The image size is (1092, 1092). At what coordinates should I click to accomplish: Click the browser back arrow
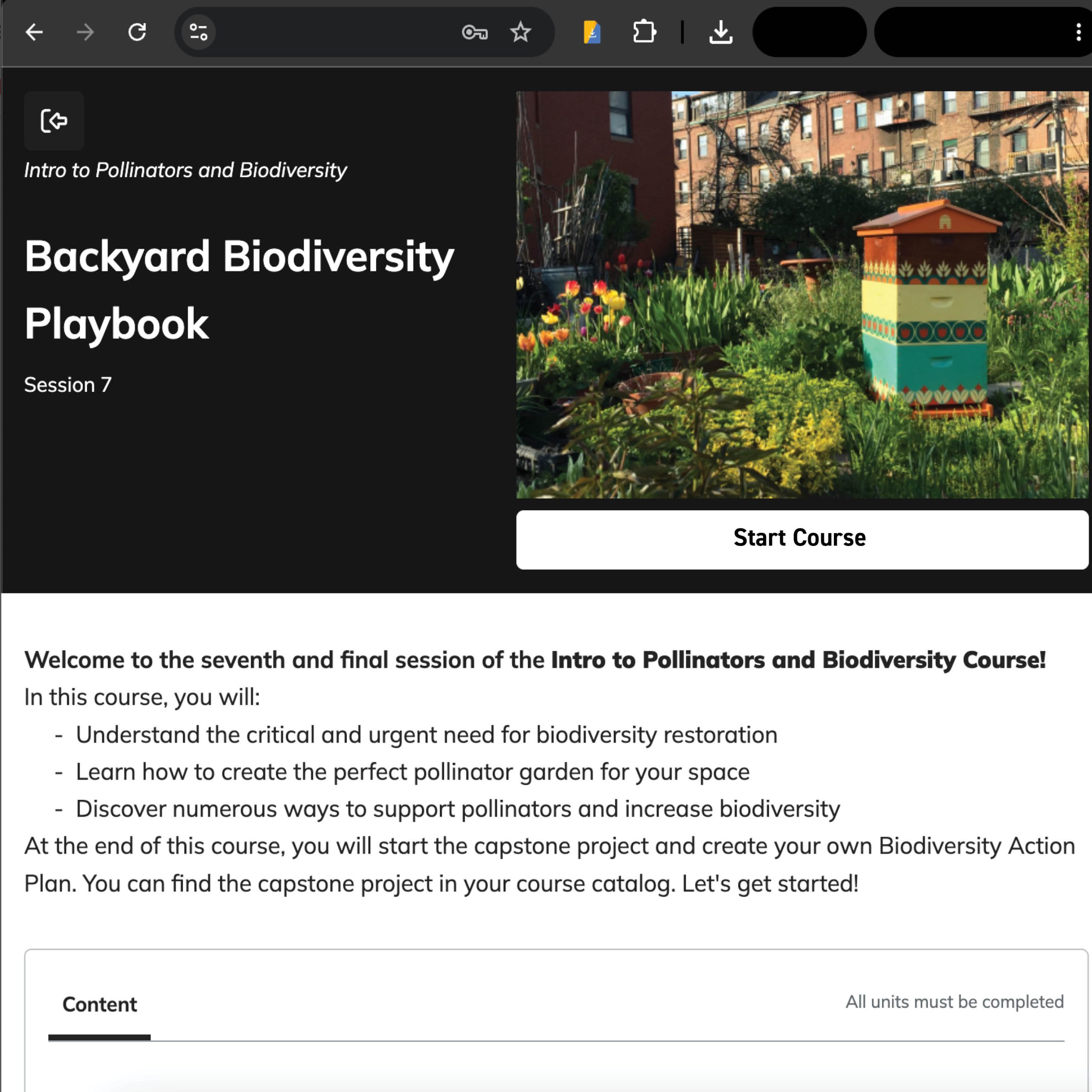(x=35, y=32)
